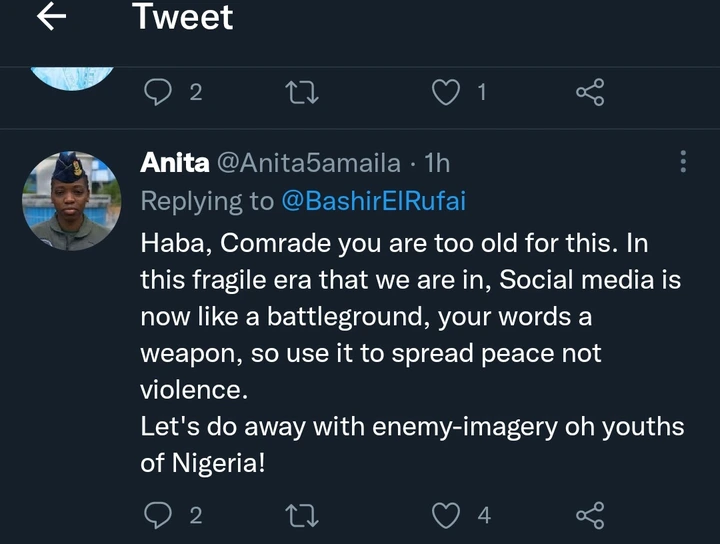The width and height of the screenshot is (720, 544).
Task: Open the three-dot menu on Anita's tweet
Action: (x=683, y=162)
